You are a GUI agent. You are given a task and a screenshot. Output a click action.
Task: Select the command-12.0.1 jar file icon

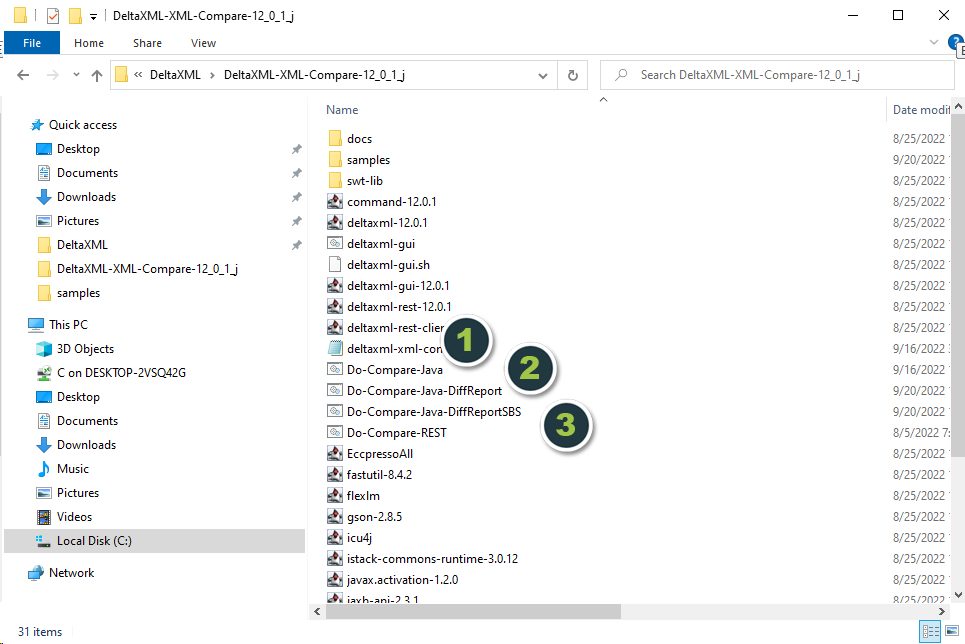coord(335,202)
